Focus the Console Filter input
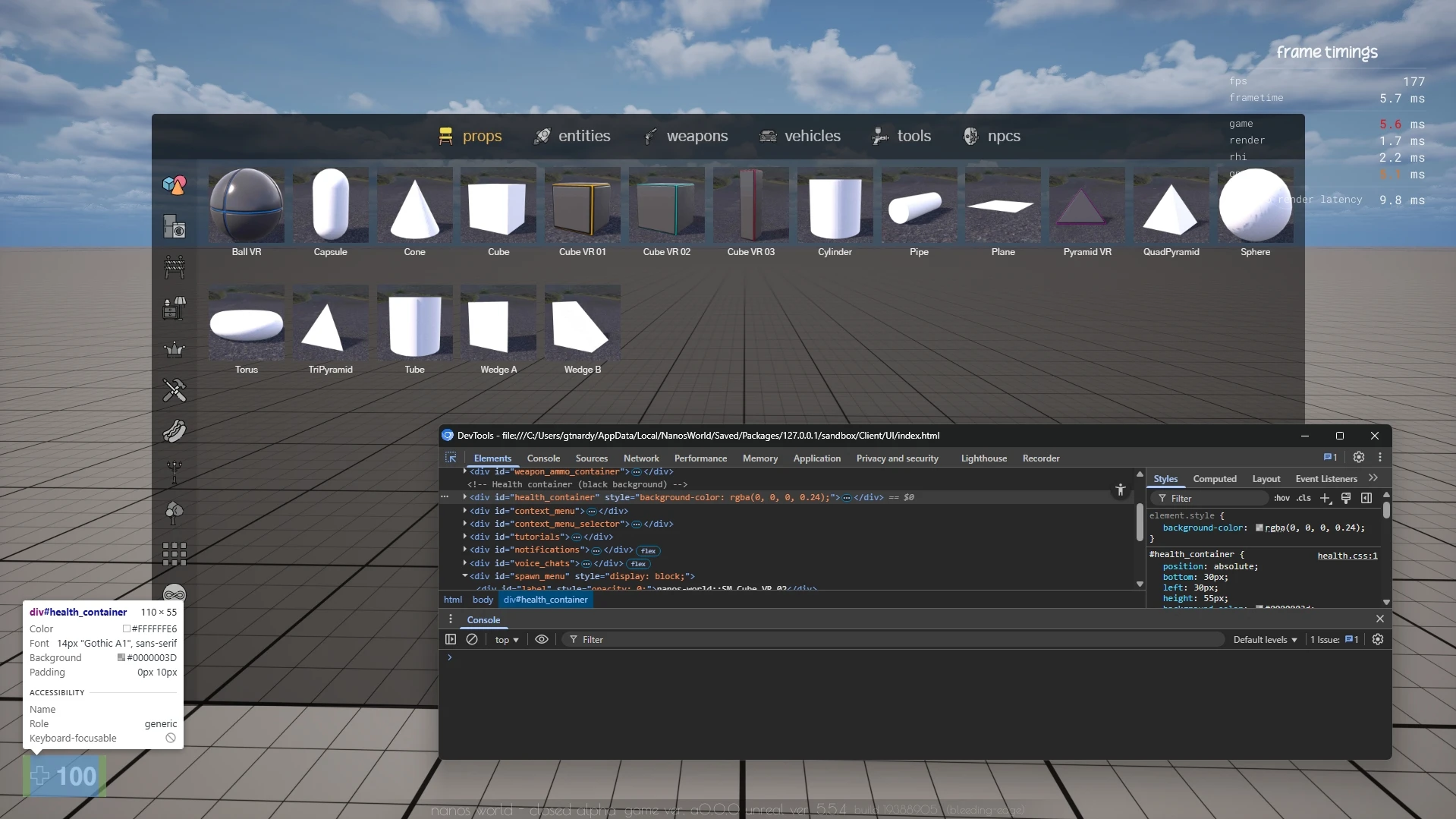1456x819 pixels. [x=893, y=640]
